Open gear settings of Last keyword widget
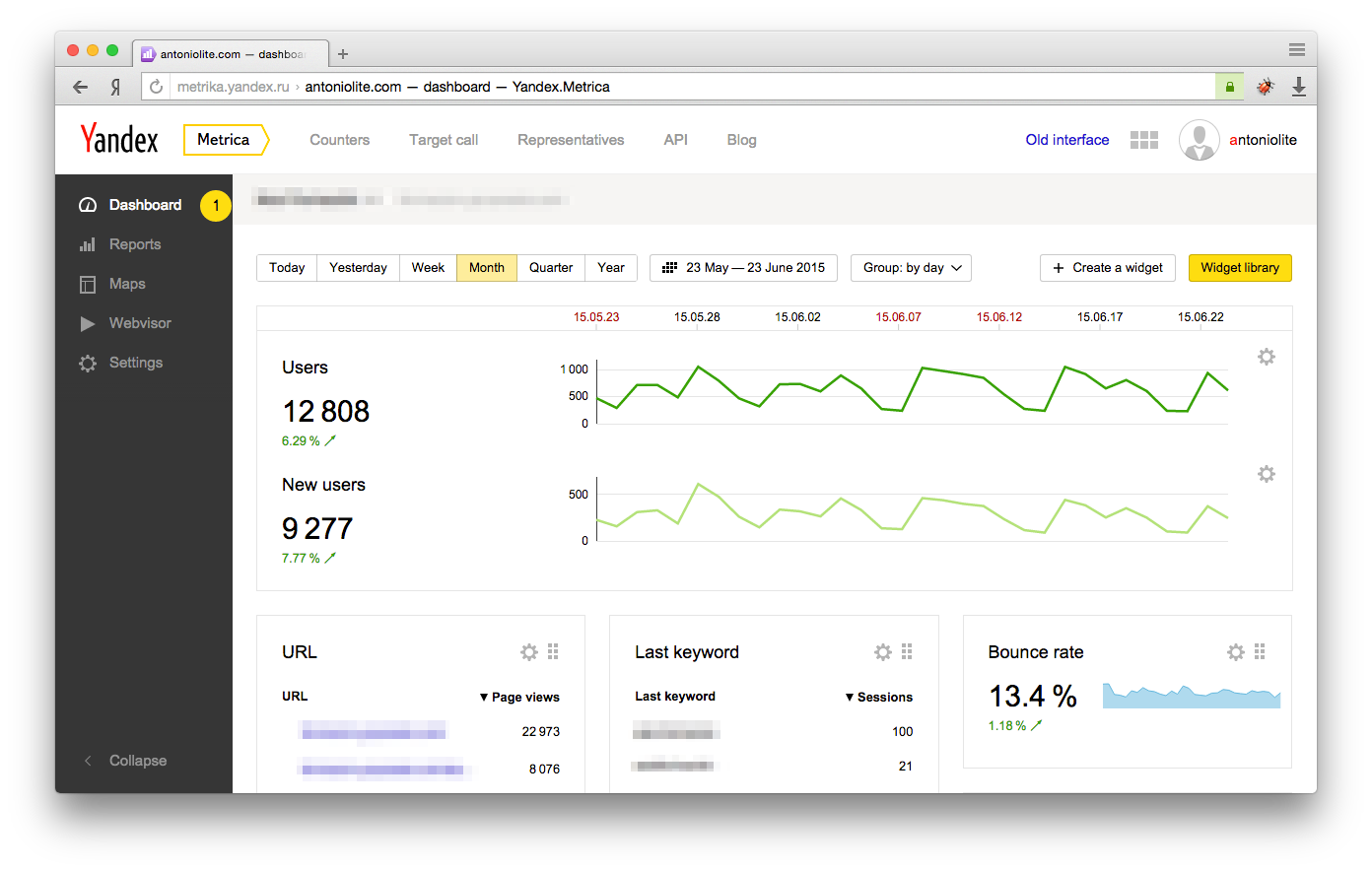Image resolution: width=1372 pixels, height=872 pixels. pyautogui.click(x=883, y=652)
